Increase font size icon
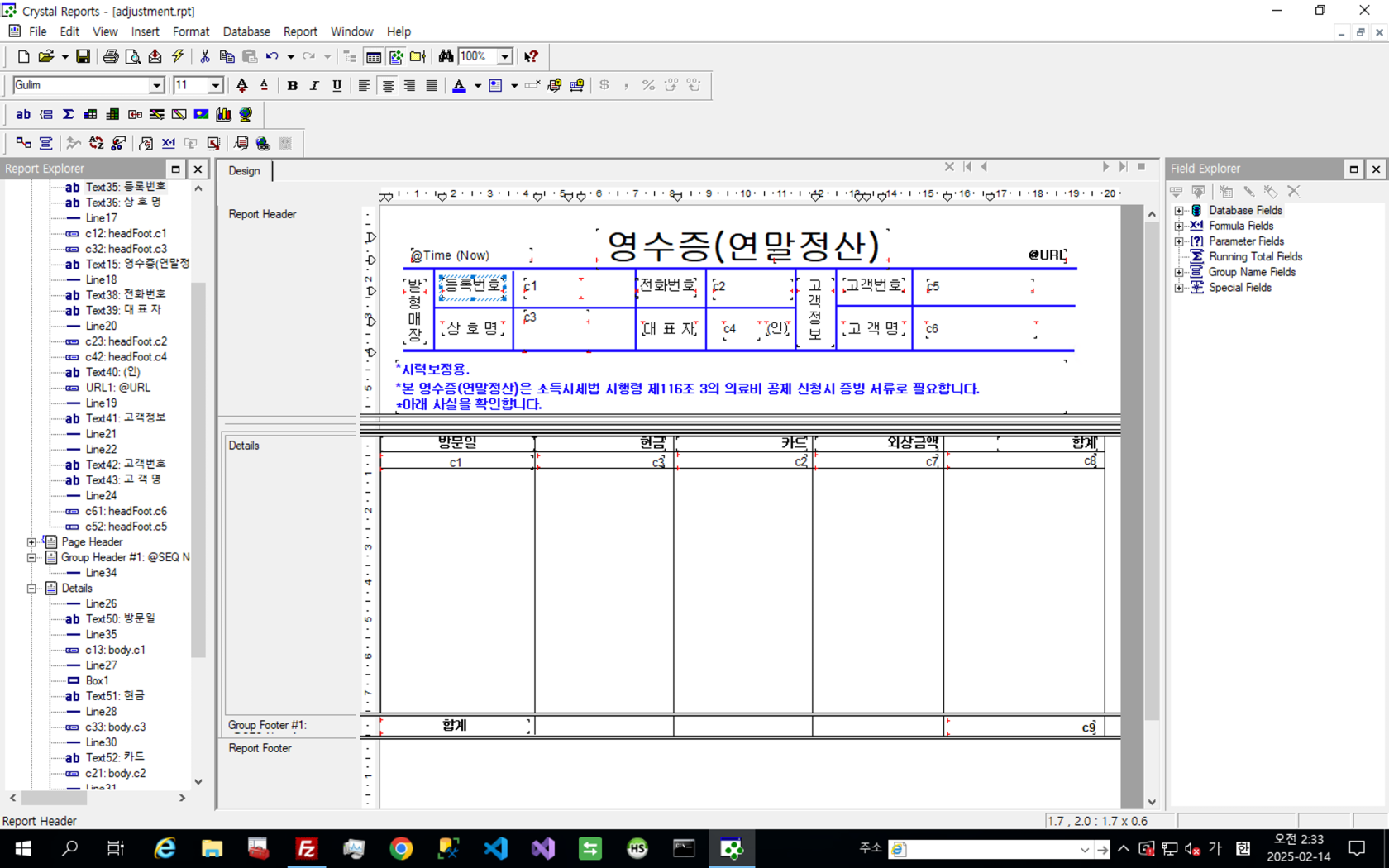 [241, 85]
